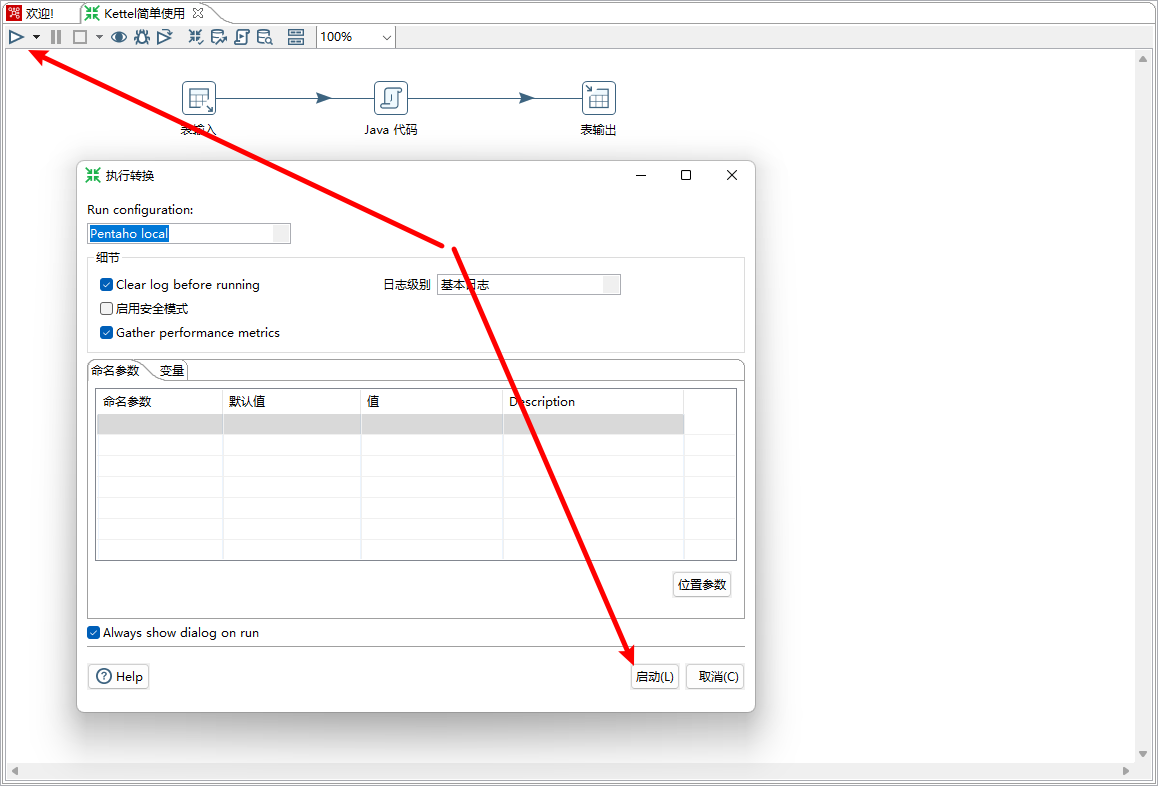Open the 100% zoom level dropdown
Screen dimensions: 1158x786
[x=386, y=37]
